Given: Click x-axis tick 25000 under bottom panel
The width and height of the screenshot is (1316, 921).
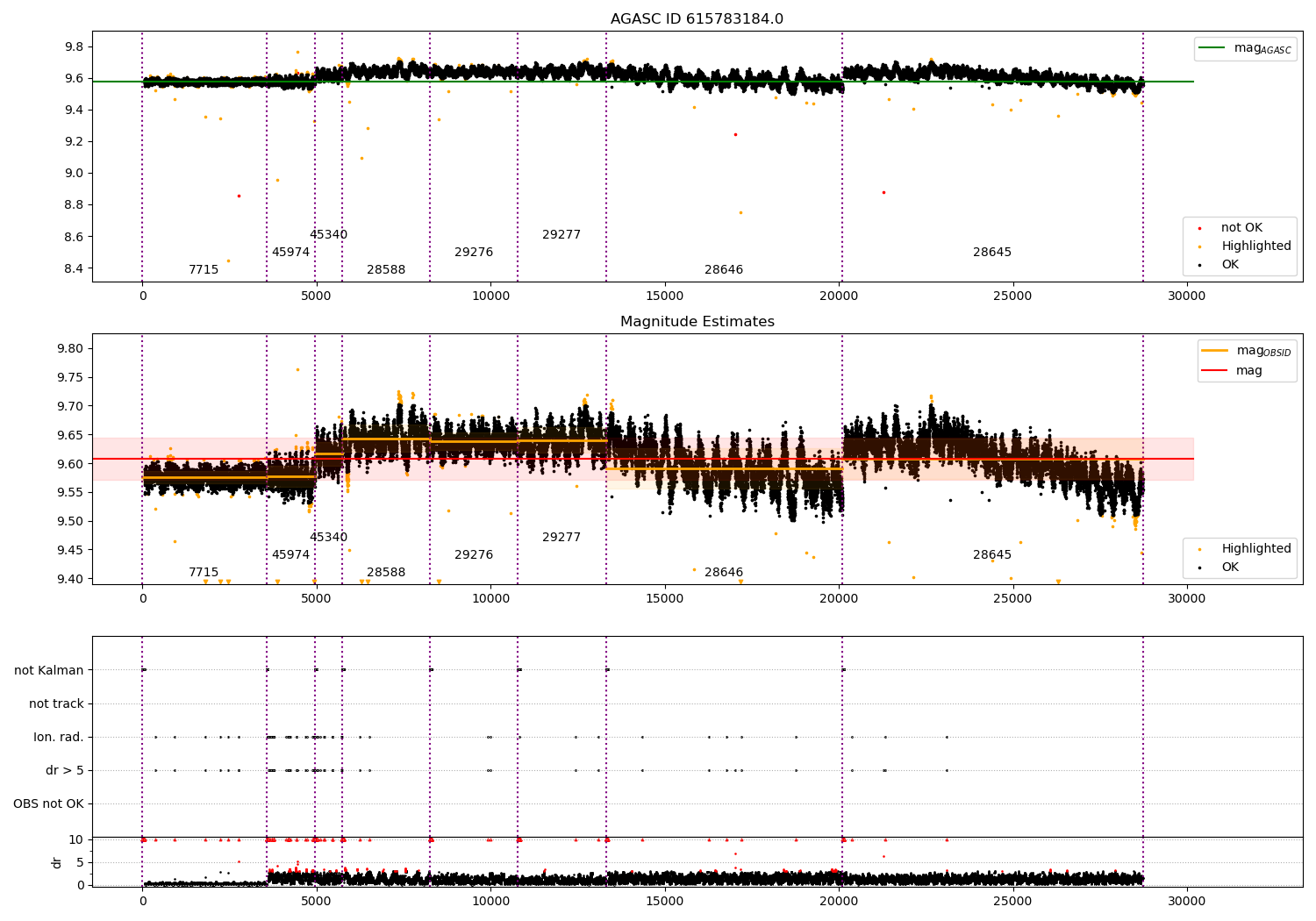Looking at the screenshot, I should (1012, 900).
